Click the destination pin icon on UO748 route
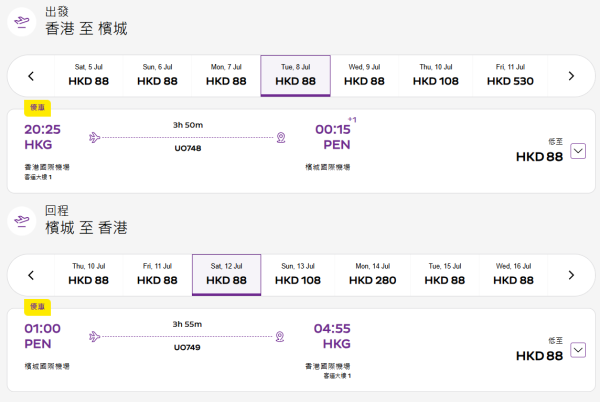600x402 pixels. (x=281, y=137)
